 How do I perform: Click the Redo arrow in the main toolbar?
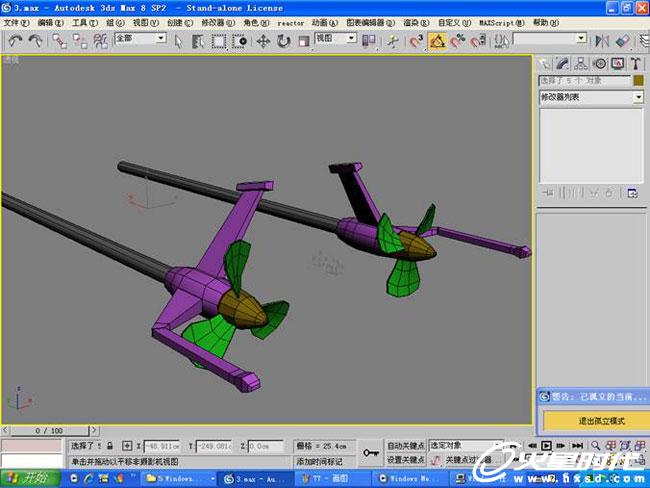tap(35, 41)
